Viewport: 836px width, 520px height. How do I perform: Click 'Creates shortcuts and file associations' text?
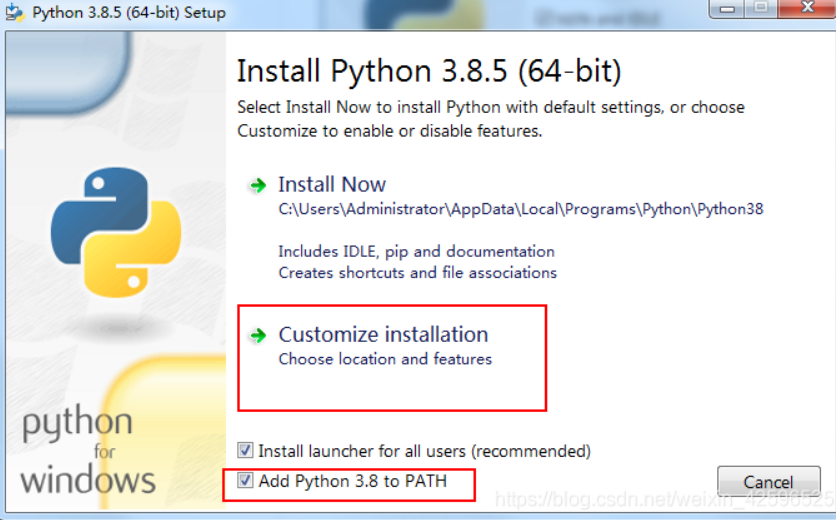(x=417, y=273)
